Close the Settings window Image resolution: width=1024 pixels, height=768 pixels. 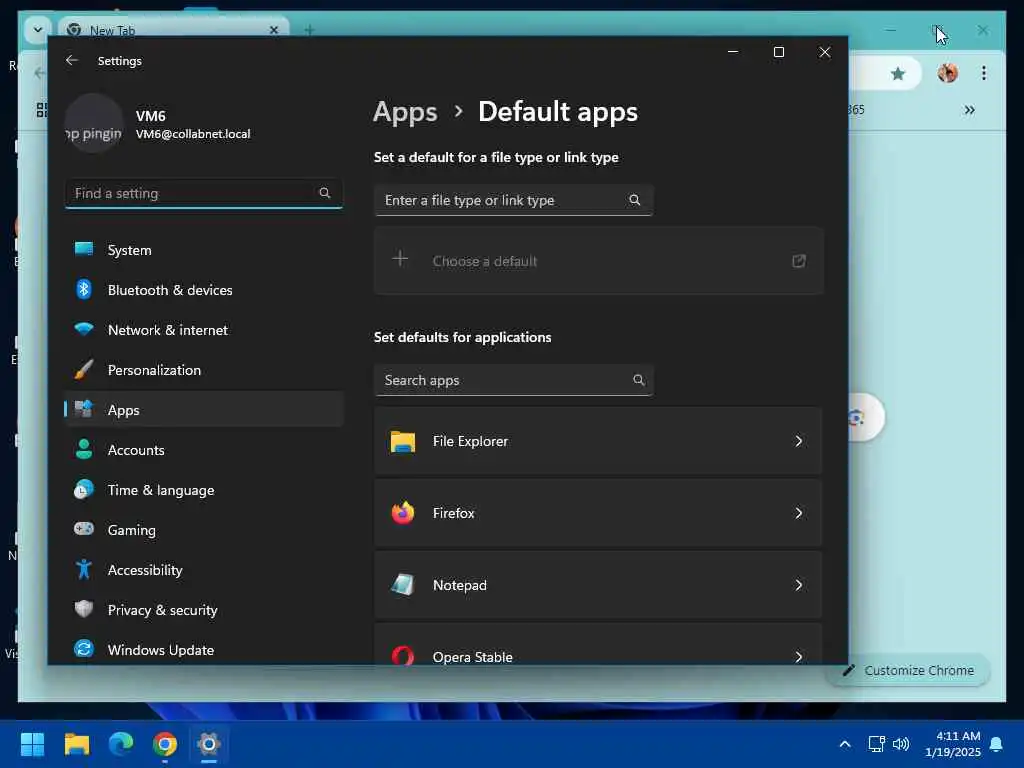click(825, 52)
